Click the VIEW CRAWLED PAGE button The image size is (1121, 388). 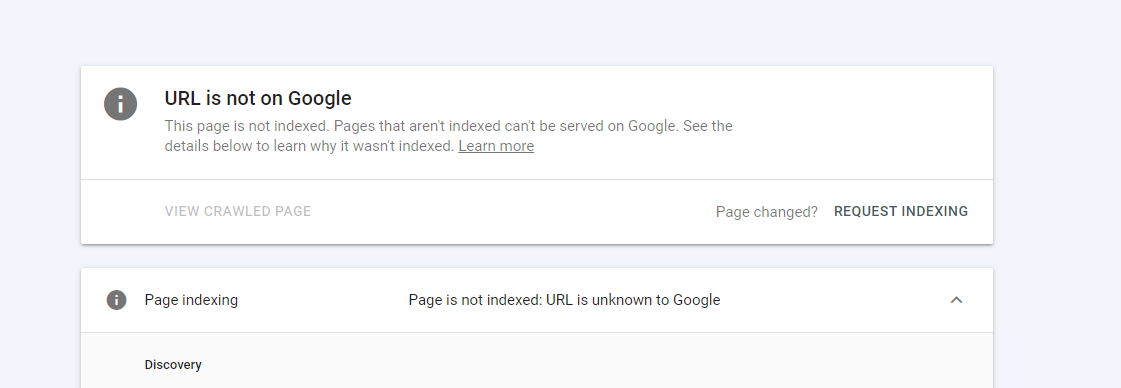(238, 212)
